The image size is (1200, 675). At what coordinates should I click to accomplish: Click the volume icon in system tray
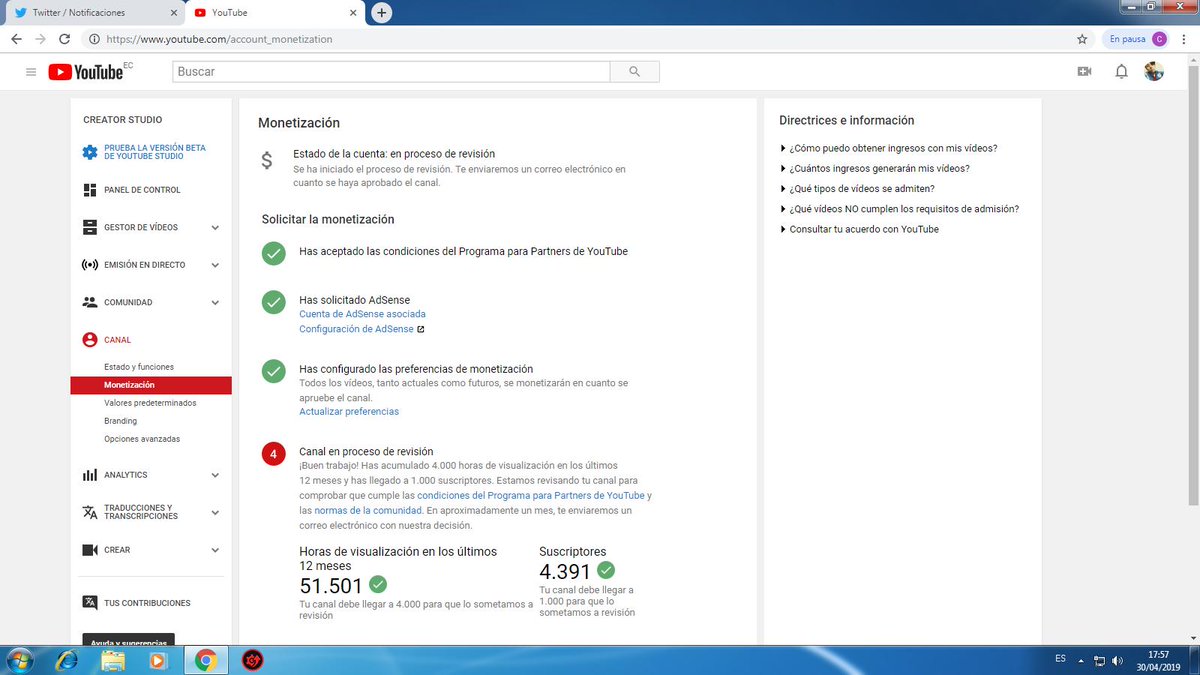1116,660
